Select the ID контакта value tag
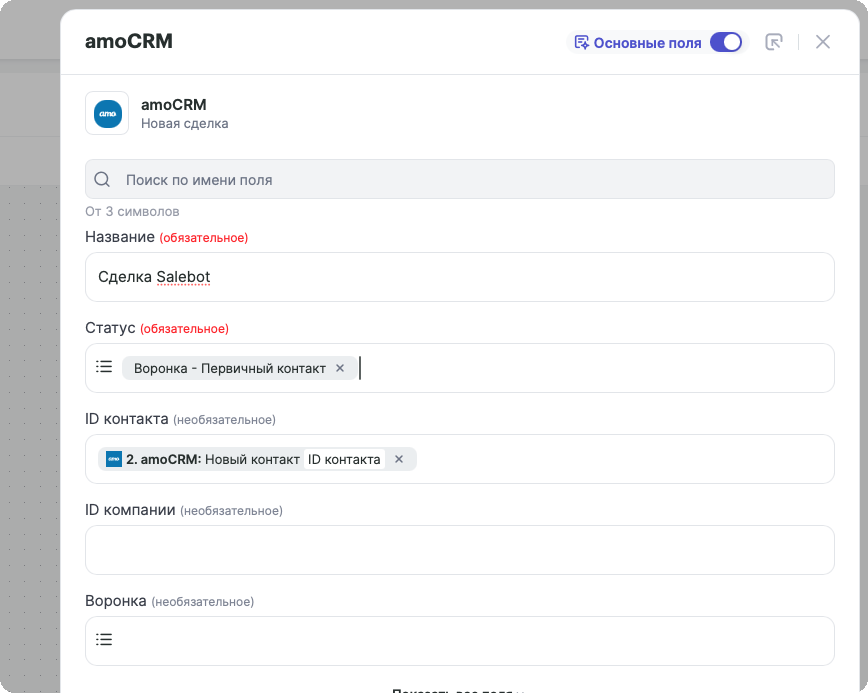The width and height of the screenshot is (868, 693). (x=344, y=459)
